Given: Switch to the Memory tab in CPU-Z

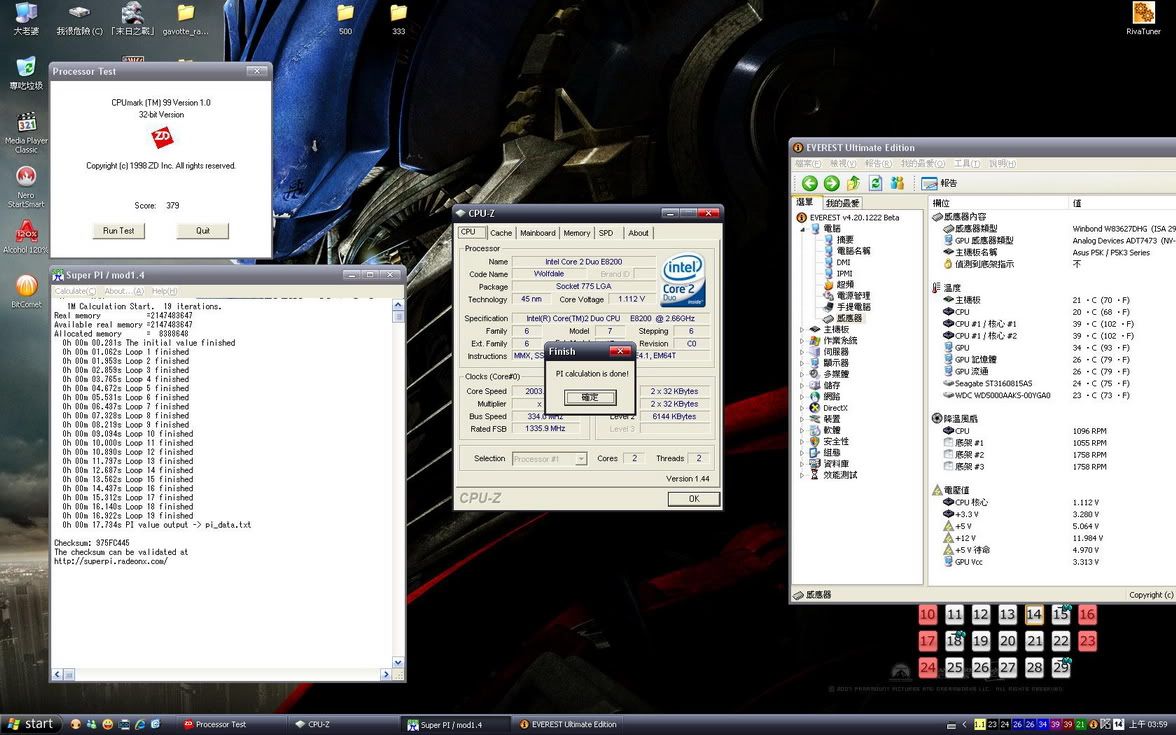Looking at the screenshot, I should [577, 233].
